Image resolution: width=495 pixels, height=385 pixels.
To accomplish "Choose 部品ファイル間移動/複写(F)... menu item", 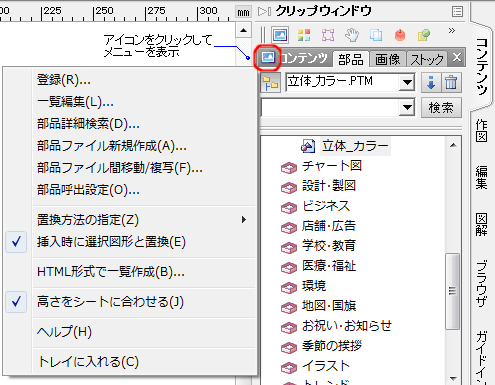I will [x=144, y=168].
